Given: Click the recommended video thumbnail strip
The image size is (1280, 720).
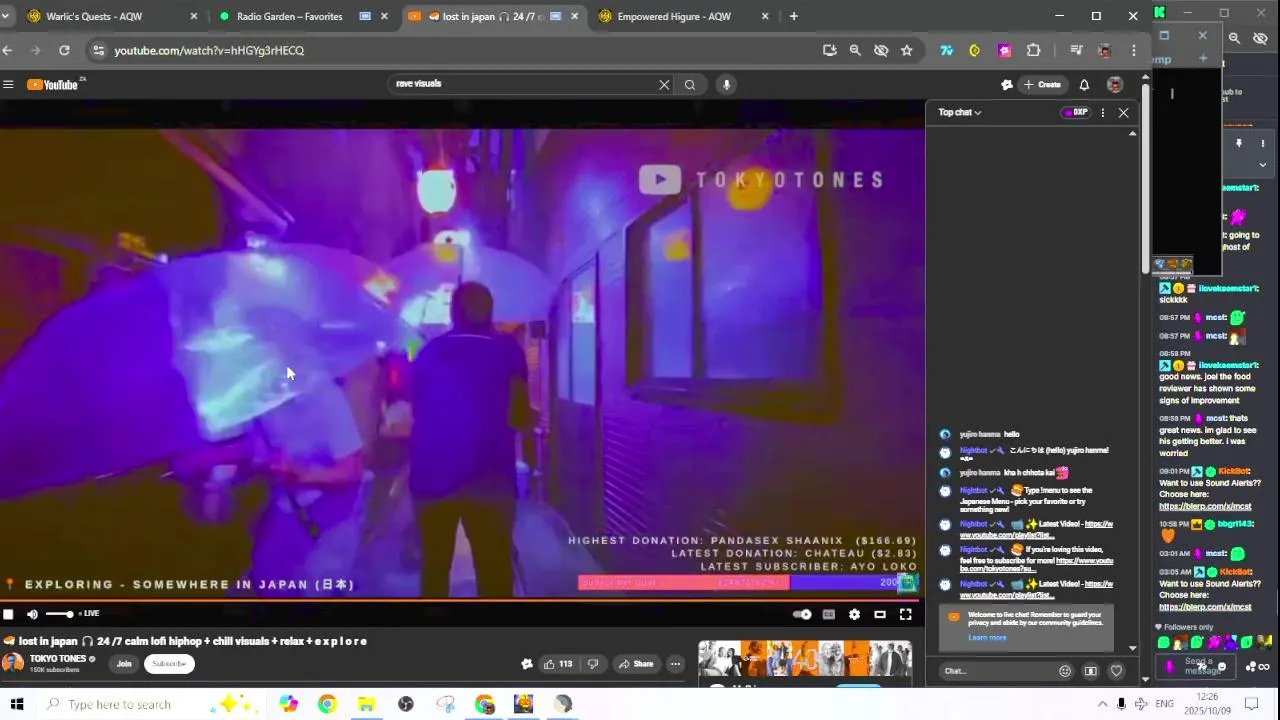Looking at the screenshot, I should point(805,659).
